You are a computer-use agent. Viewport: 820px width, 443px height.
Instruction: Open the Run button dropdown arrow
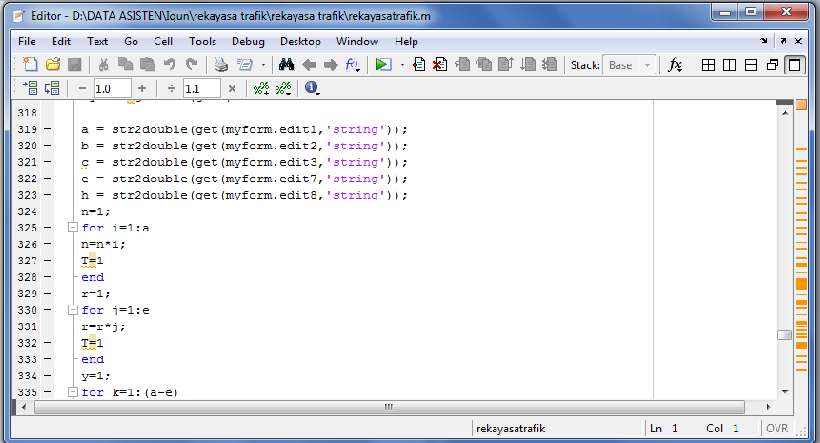(402, 64)
